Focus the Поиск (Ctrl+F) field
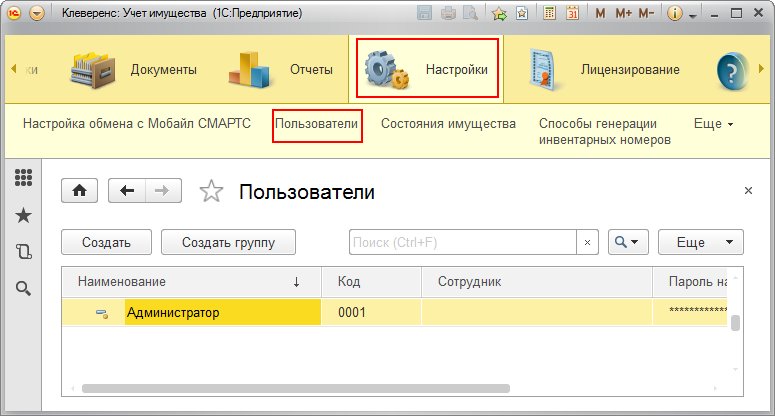Screen dimensions: 775x416 click(x=463, y=242)
